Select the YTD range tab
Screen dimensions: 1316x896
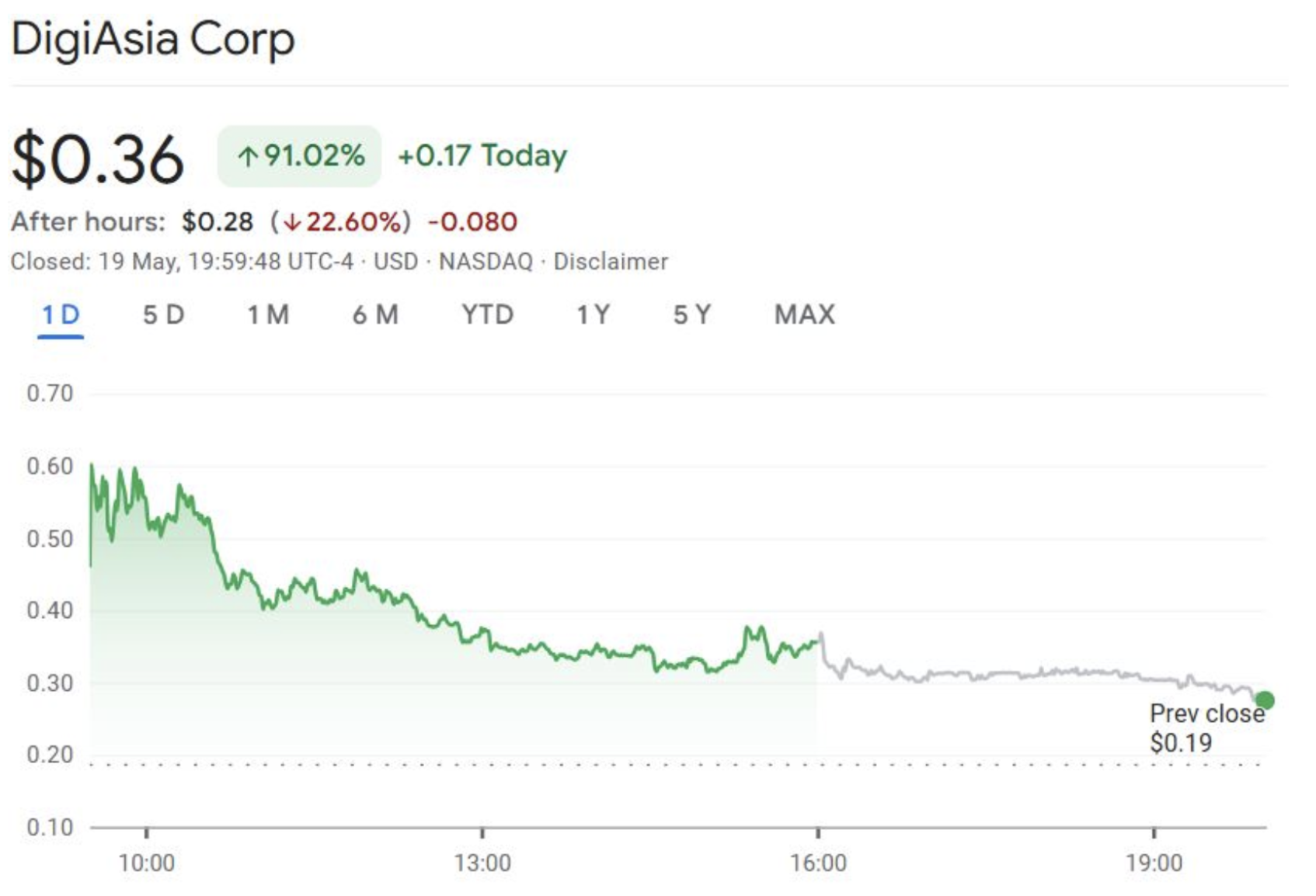tap(487, 315)
